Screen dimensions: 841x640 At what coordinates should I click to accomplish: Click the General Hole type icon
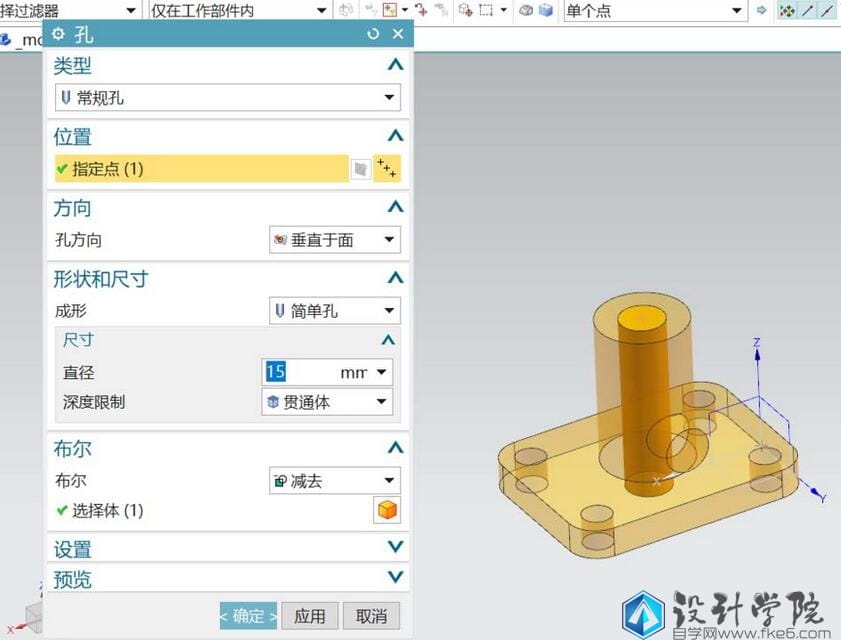coord(65,98)
